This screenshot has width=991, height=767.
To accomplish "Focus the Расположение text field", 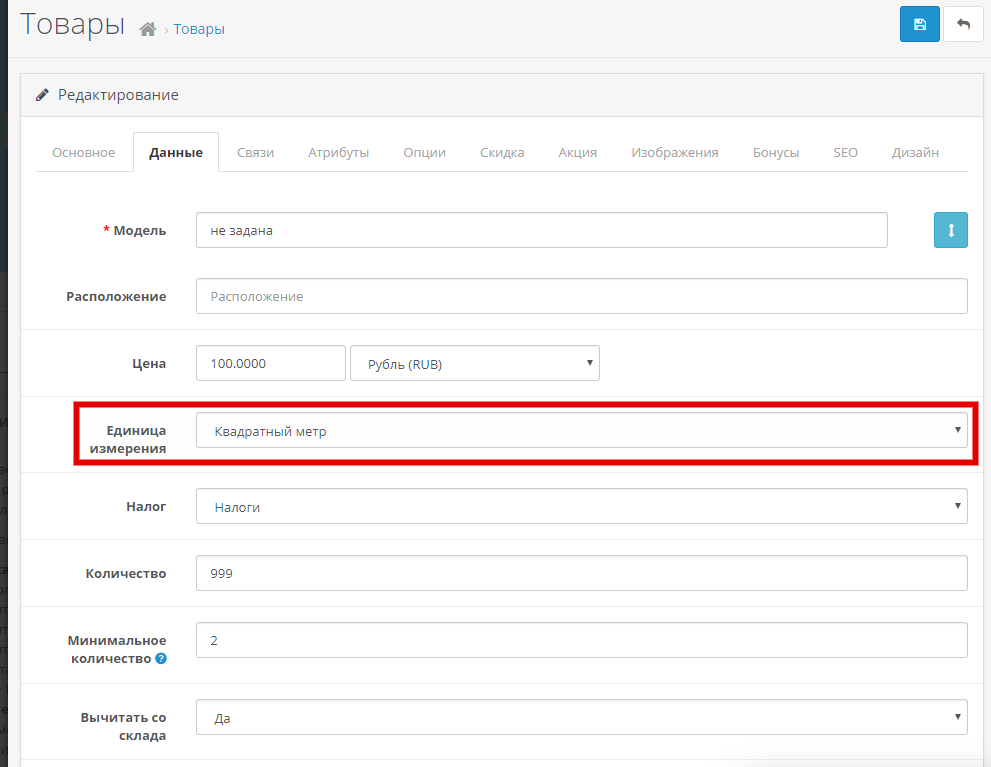I will pyautogui.click(x=581, y=296).
